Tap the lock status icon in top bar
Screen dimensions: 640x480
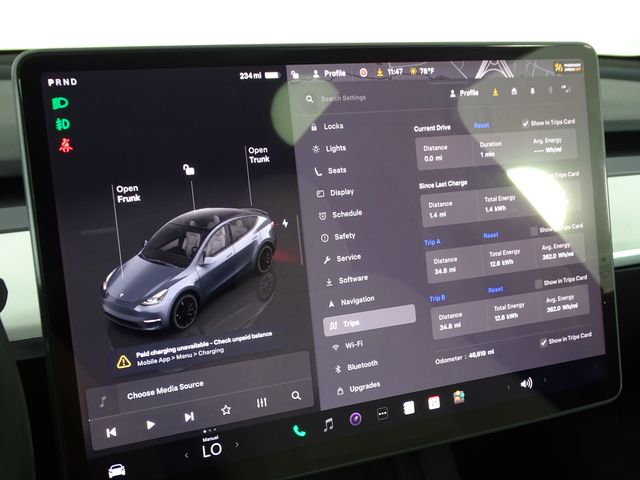[295, 75]
